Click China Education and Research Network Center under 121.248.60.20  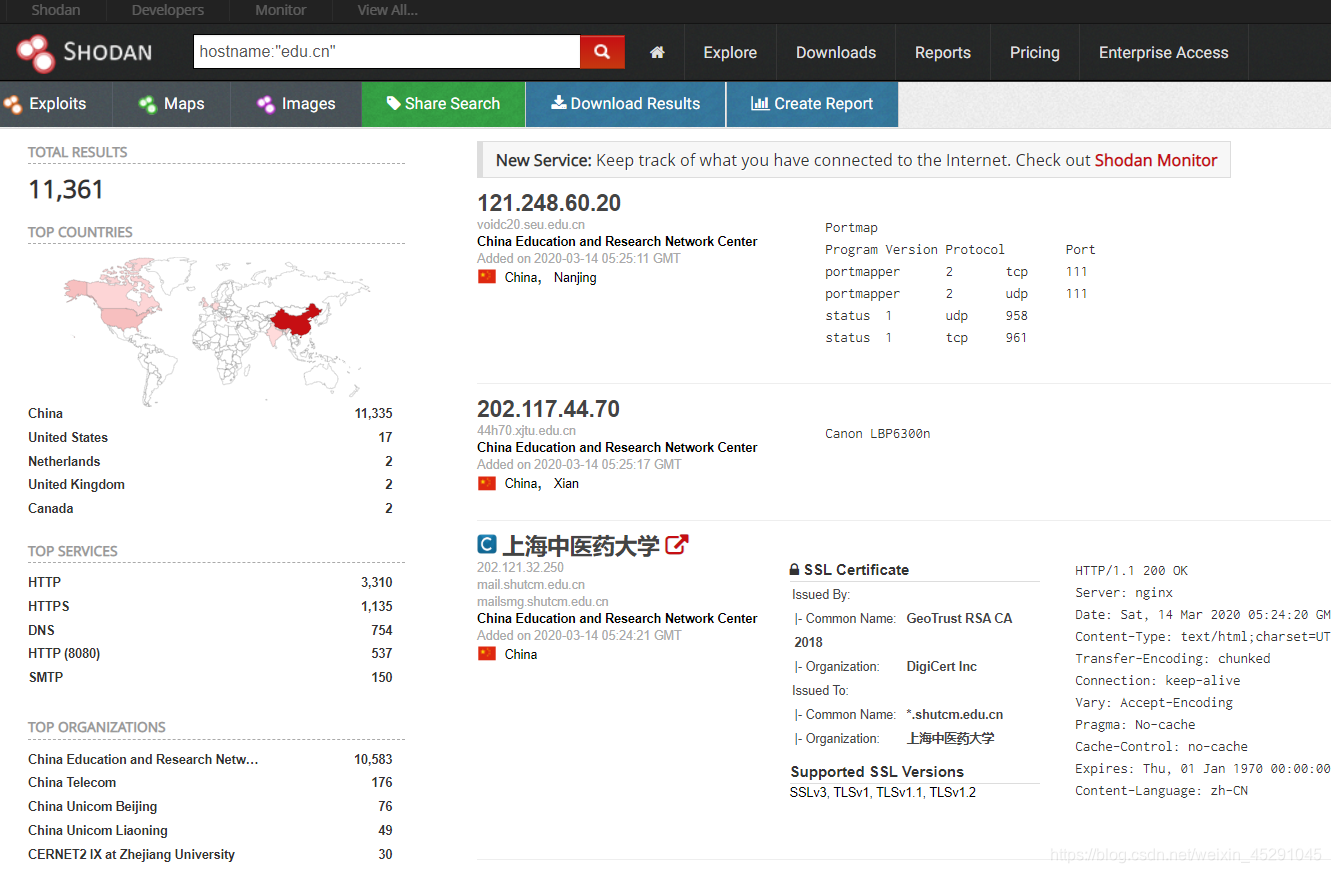click(617, 241)
